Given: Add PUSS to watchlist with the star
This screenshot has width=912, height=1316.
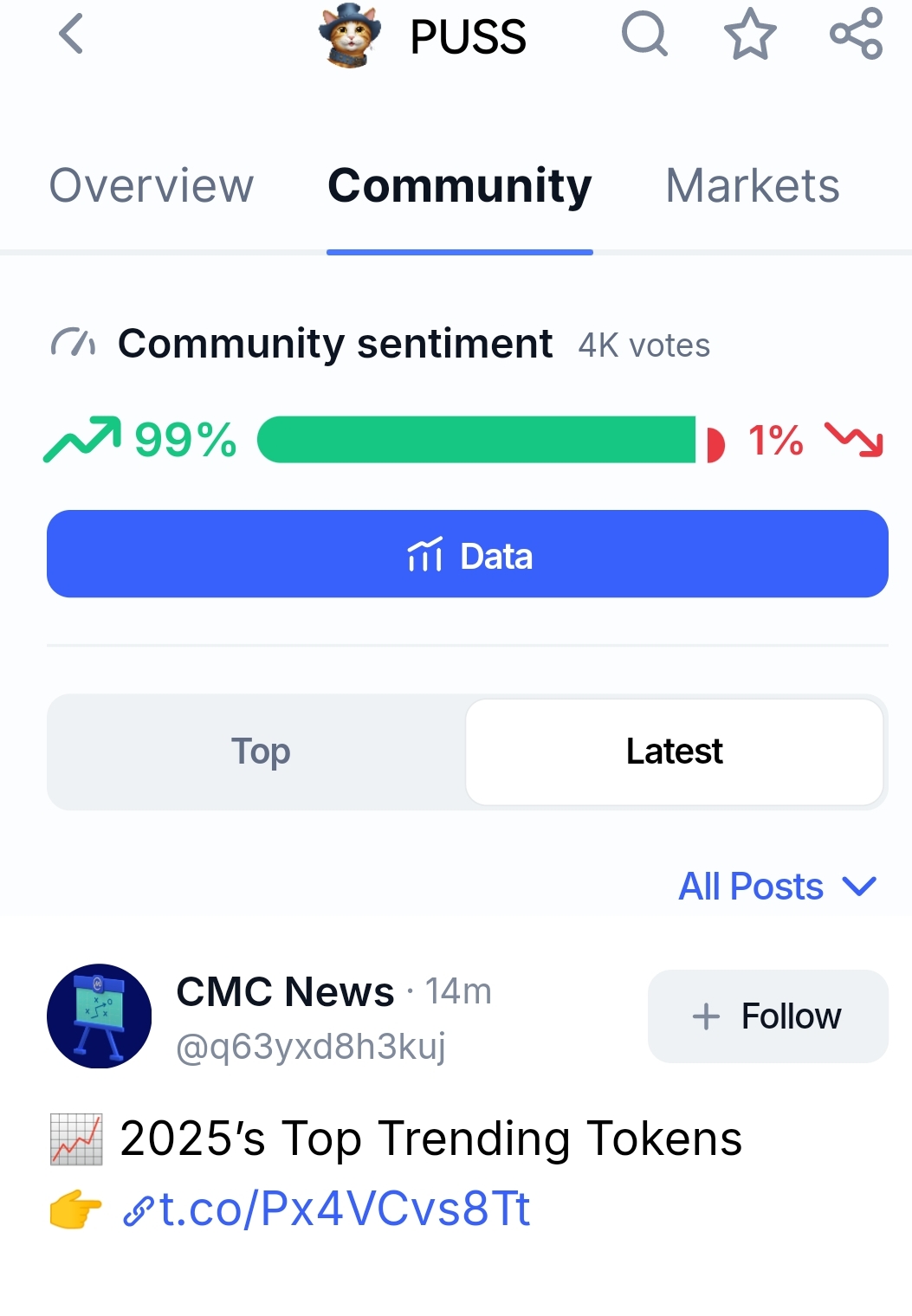Looking at the screenshot, I should [x=750, y=35].
